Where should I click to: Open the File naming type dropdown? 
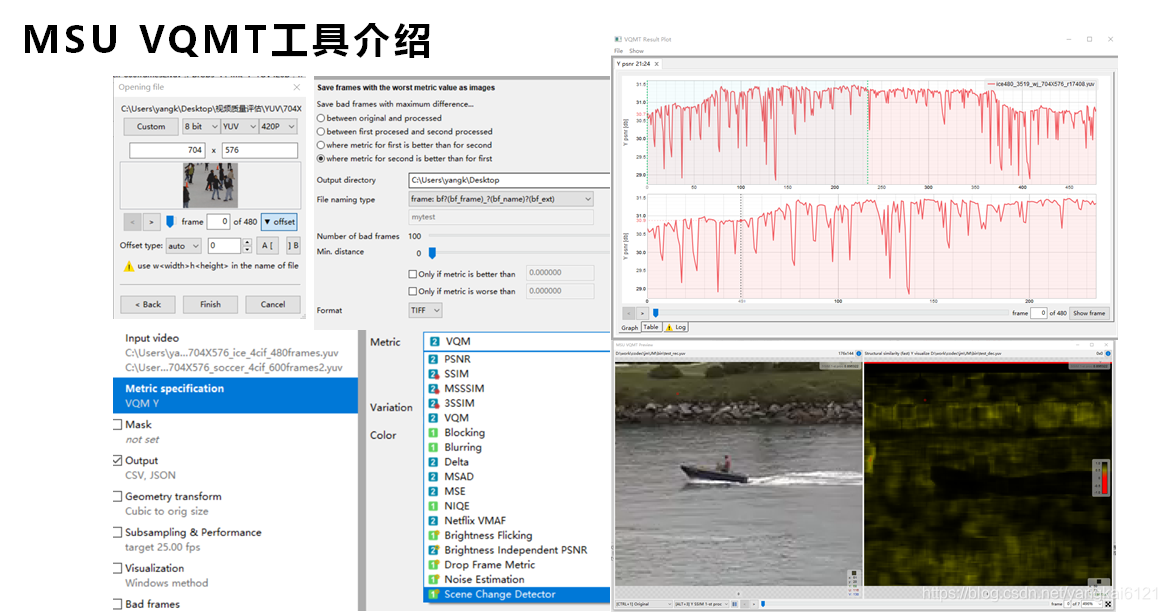click(x=501, y=199)
